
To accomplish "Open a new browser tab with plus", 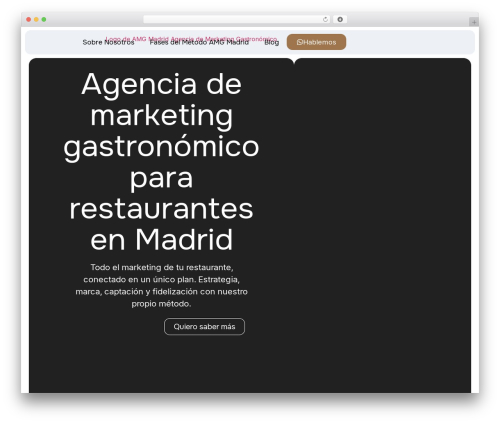I will pyautogui.click(x=474, y=22).
